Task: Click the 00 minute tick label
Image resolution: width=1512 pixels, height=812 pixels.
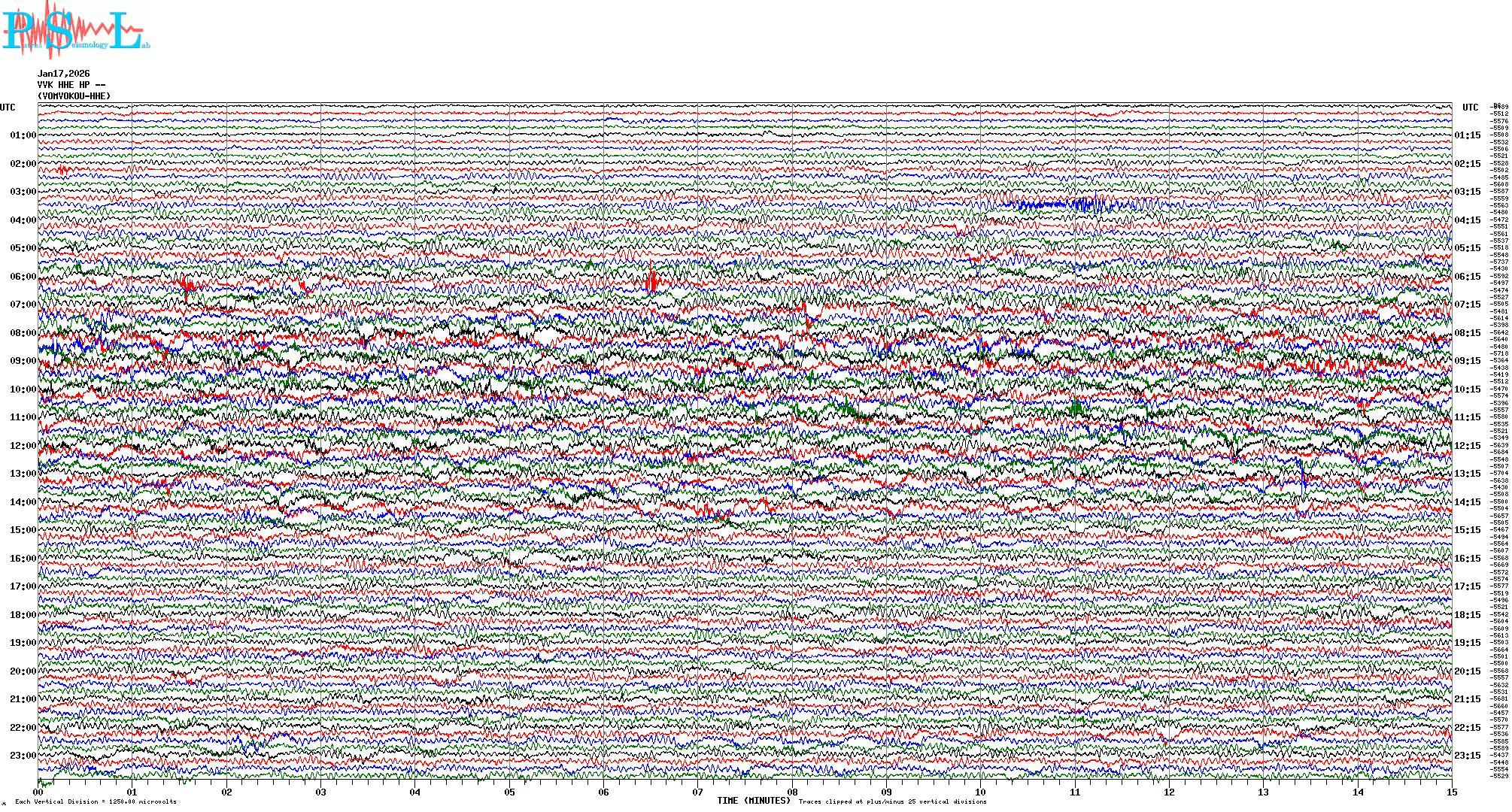Action: point(38,792)
